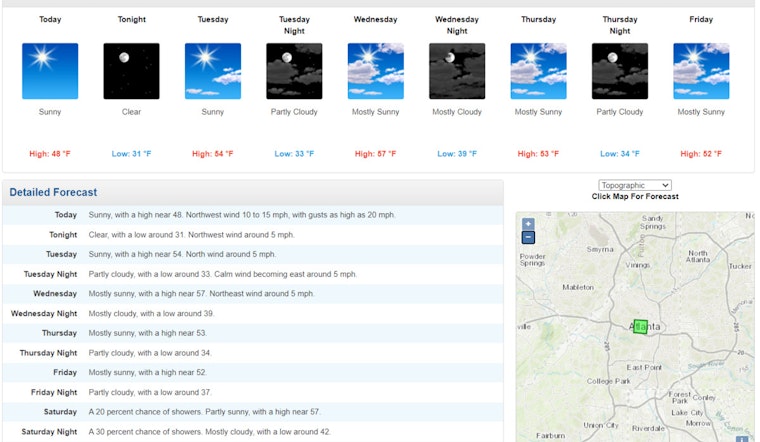Click the Detailed Forecast heading

point(53,192)
